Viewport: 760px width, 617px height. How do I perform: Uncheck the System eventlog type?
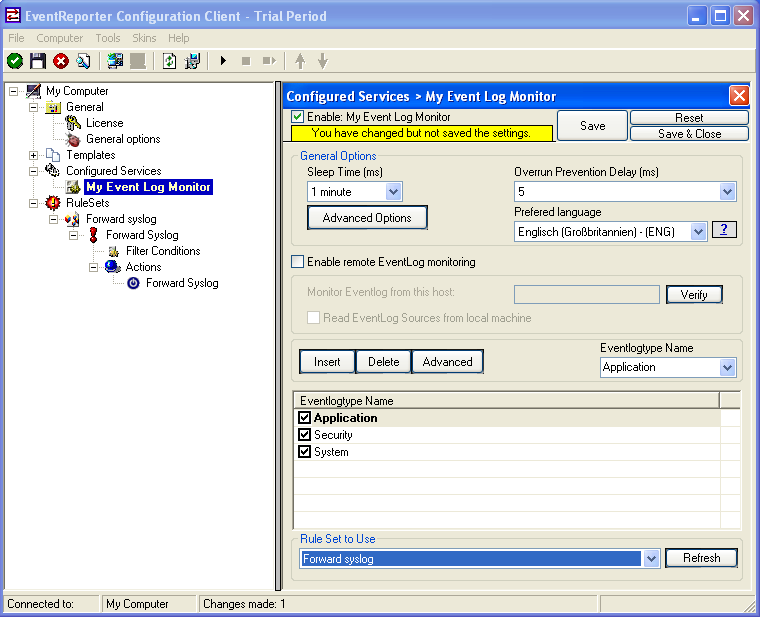(304, 452)
